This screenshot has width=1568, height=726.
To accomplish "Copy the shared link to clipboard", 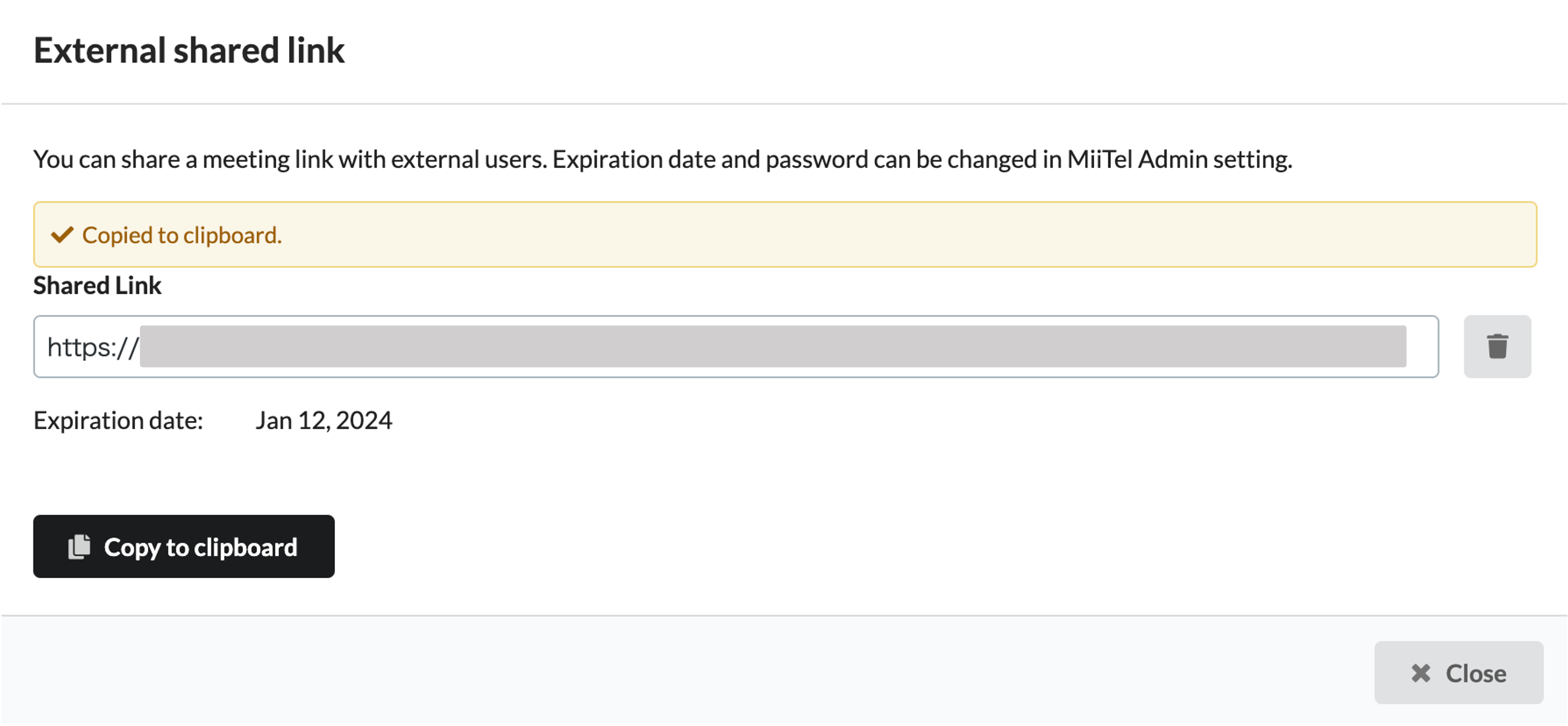I will pos(184,546).
